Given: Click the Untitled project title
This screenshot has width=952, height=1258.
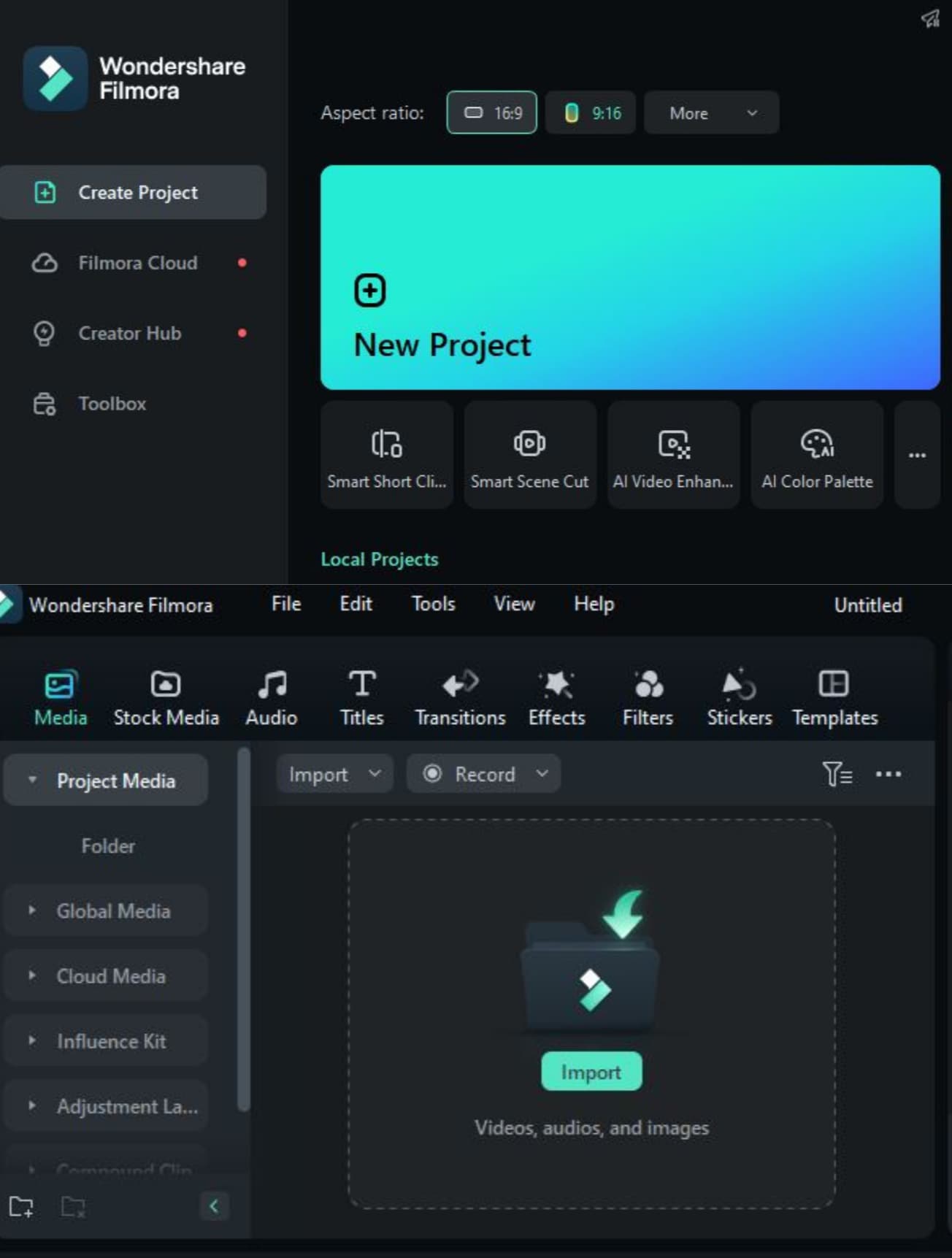Looking at the screenshot, I should tap(868, 605).
